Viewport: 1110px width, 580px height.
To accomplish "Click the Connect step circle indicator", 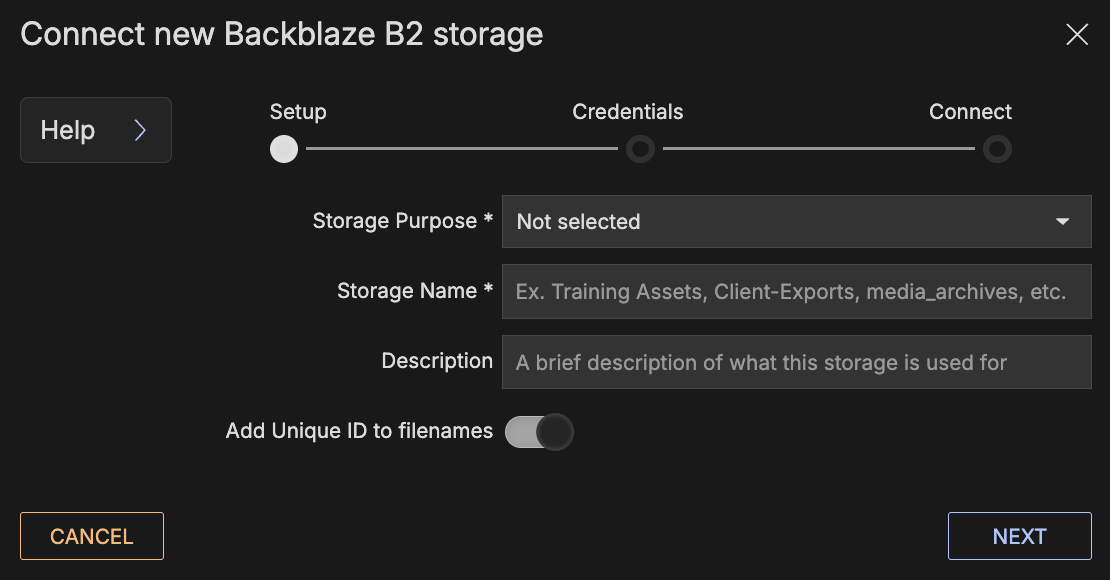I will point(997,149).
